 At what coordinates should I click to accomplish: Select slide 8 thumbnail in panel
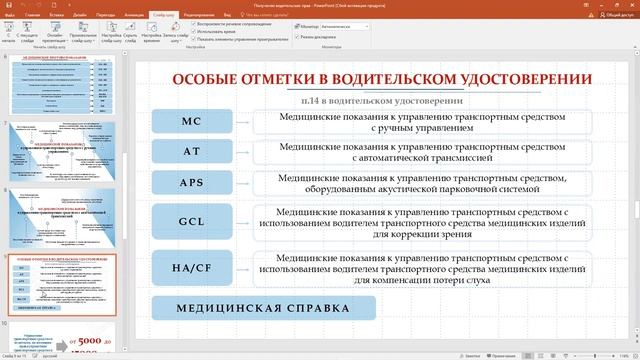62,218
